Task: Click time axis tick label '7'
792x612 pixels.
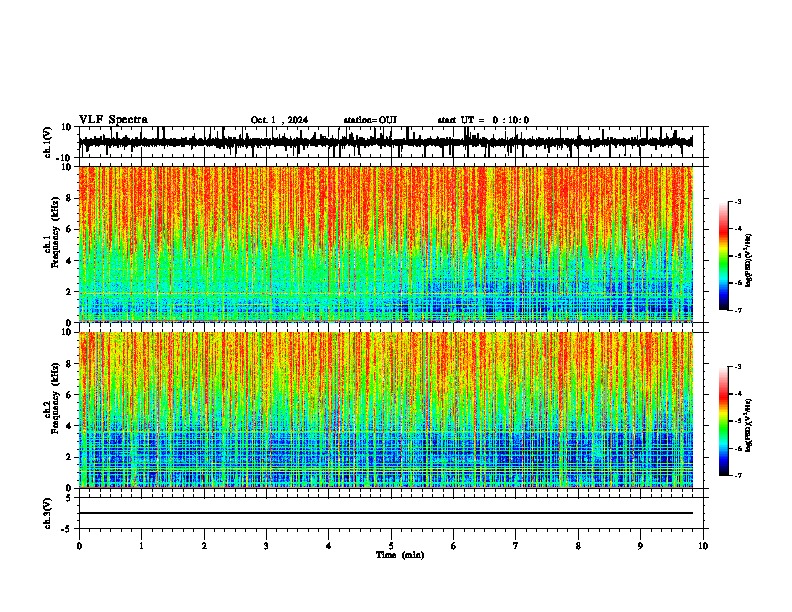Action: 516,546
